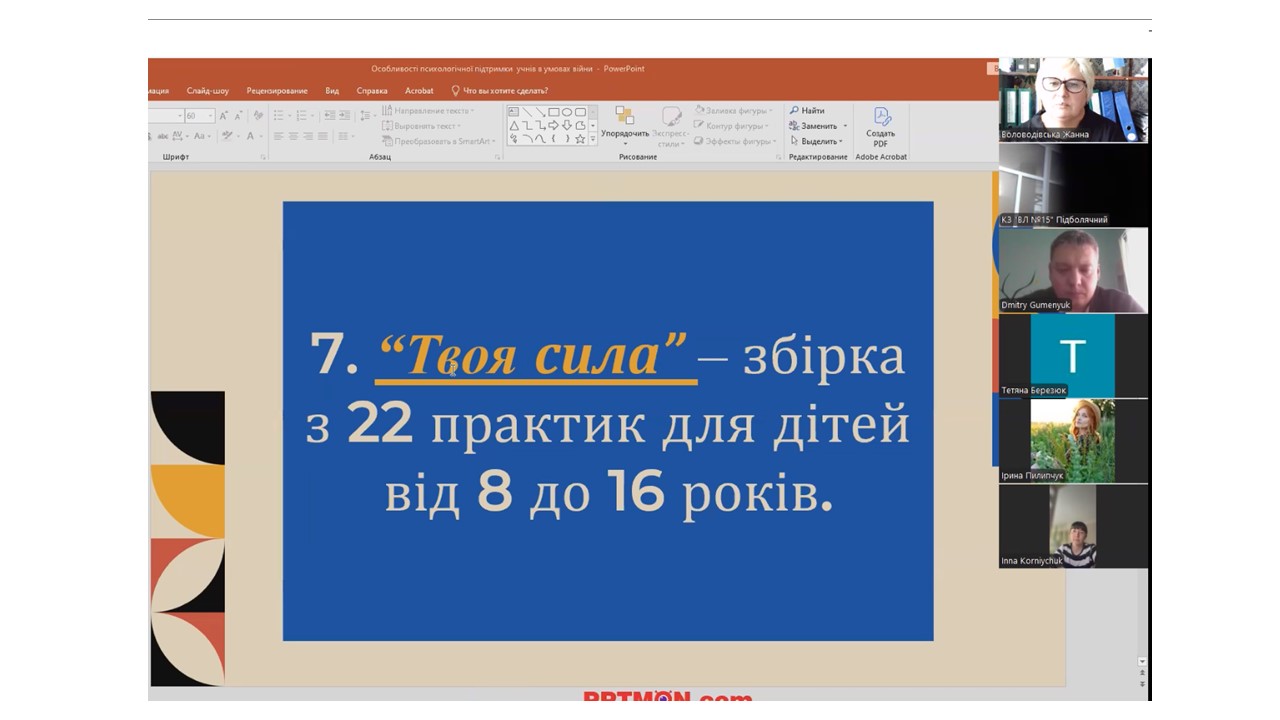Image resolution: width=1280 pixels, height=720 pixels.
Task: Select Тетяна Березюк participant tile
Action: [1073, 355]
